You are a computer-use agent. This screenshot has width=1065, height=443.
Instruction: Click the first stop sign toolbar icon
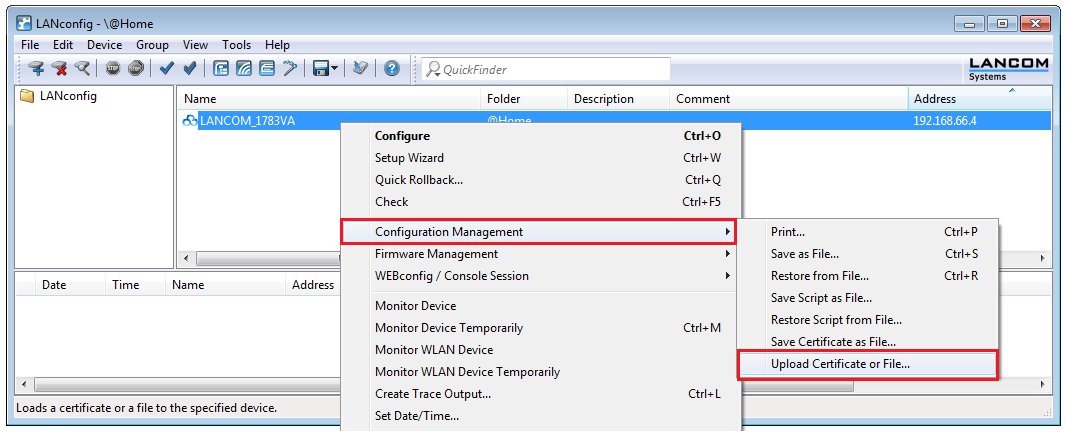pos(113,69)
